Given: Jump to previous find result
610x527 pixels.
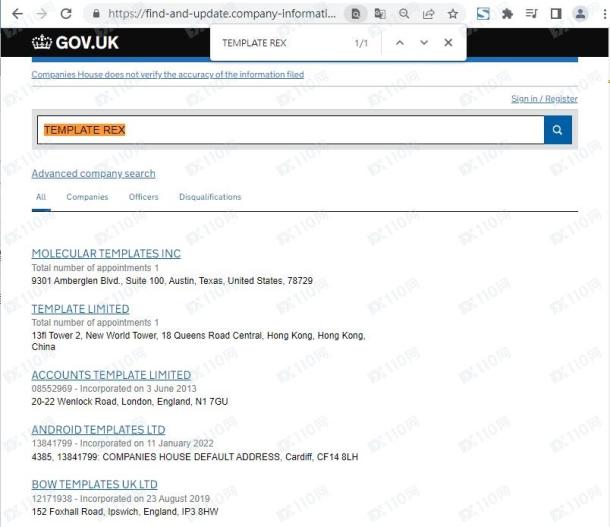Looking at the screenshot, I should 400,43.
